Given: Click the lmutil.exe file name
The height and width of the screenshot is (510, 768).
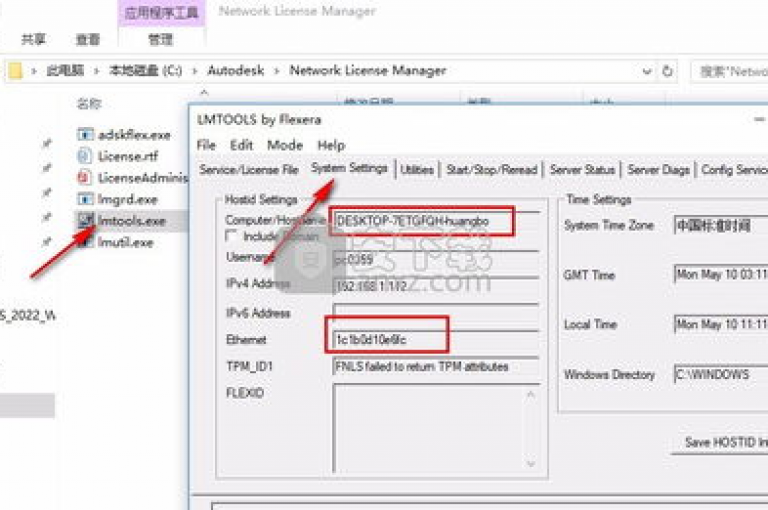Looking at the screenshot, I should [125, 242].
